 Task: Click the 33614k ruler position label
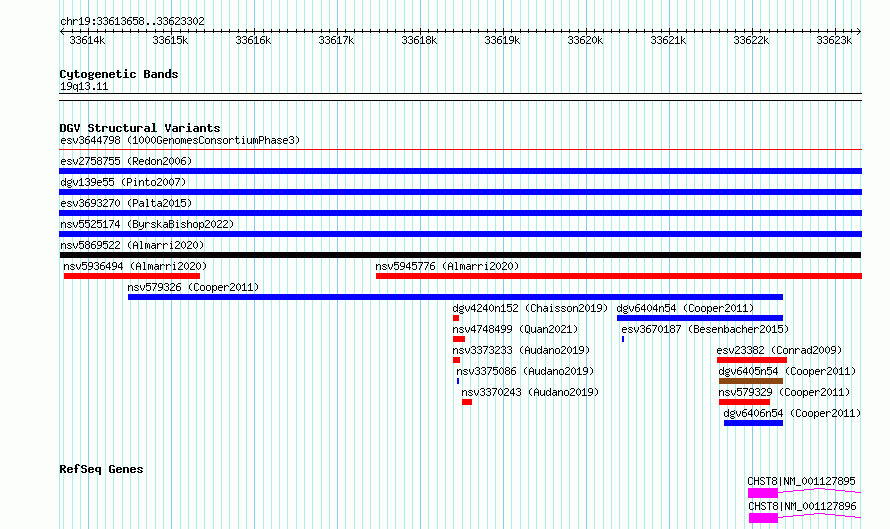point(87,40)
